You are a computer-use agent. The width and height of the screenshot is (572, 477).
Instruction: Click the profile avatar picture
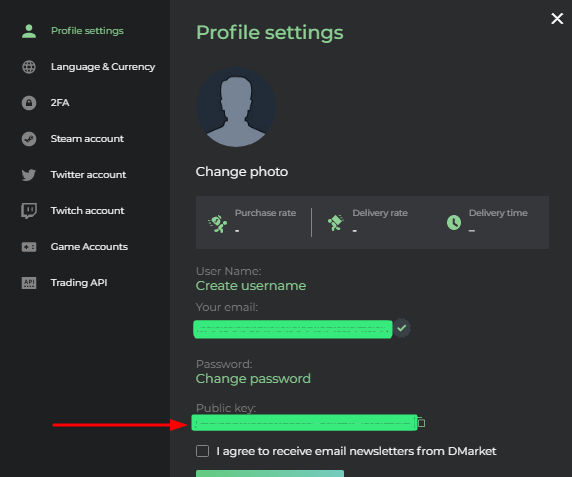point(236,107)
